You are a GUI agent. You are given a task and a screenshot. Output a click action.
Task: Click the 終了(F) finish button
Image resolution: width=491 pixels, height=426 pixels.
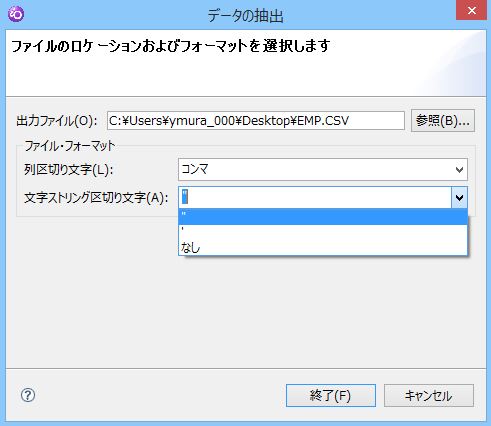(x=331, y=396)
